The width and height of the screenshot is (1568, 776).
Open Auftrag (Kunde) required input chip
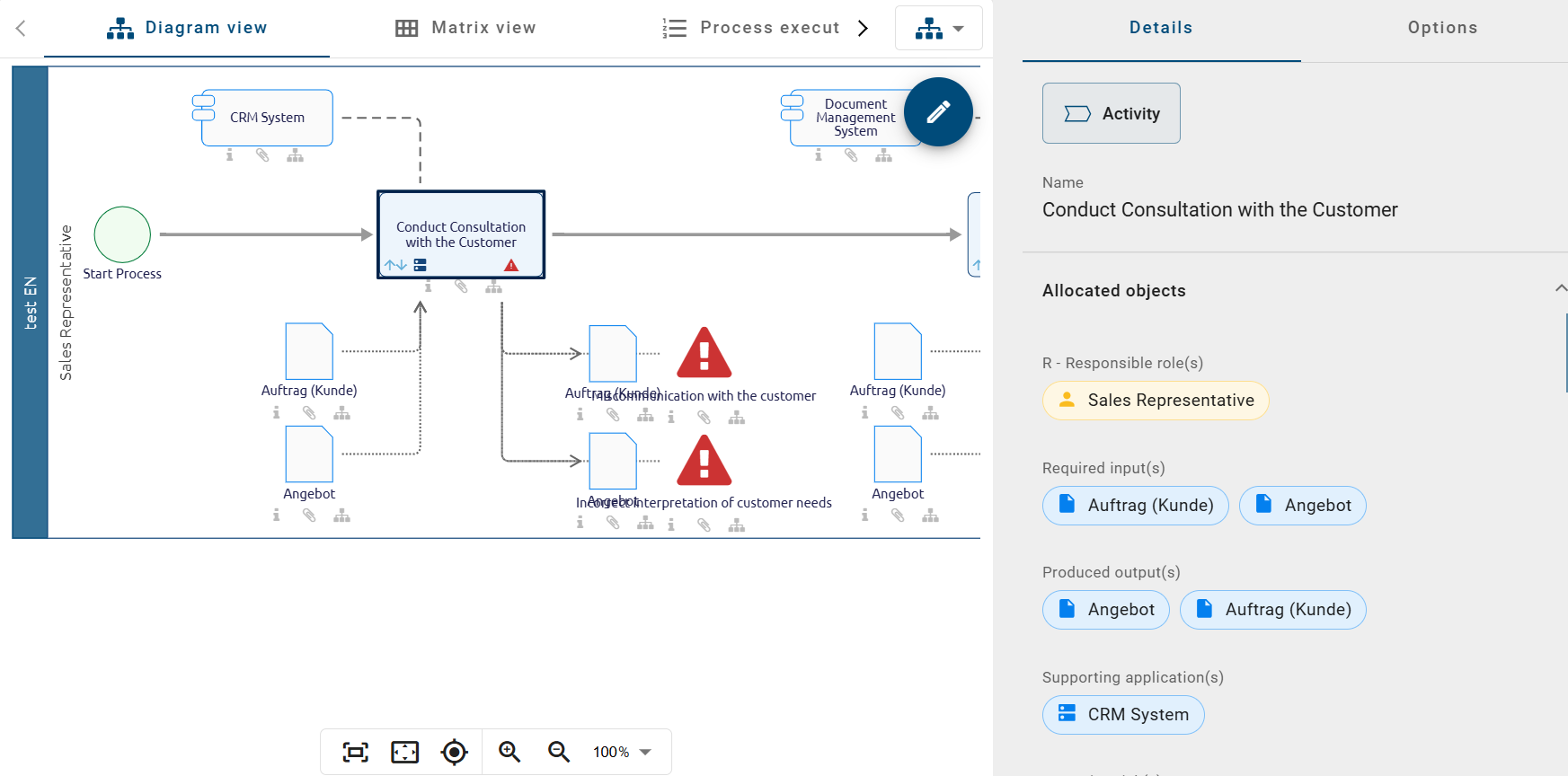tap(1136, 506)
